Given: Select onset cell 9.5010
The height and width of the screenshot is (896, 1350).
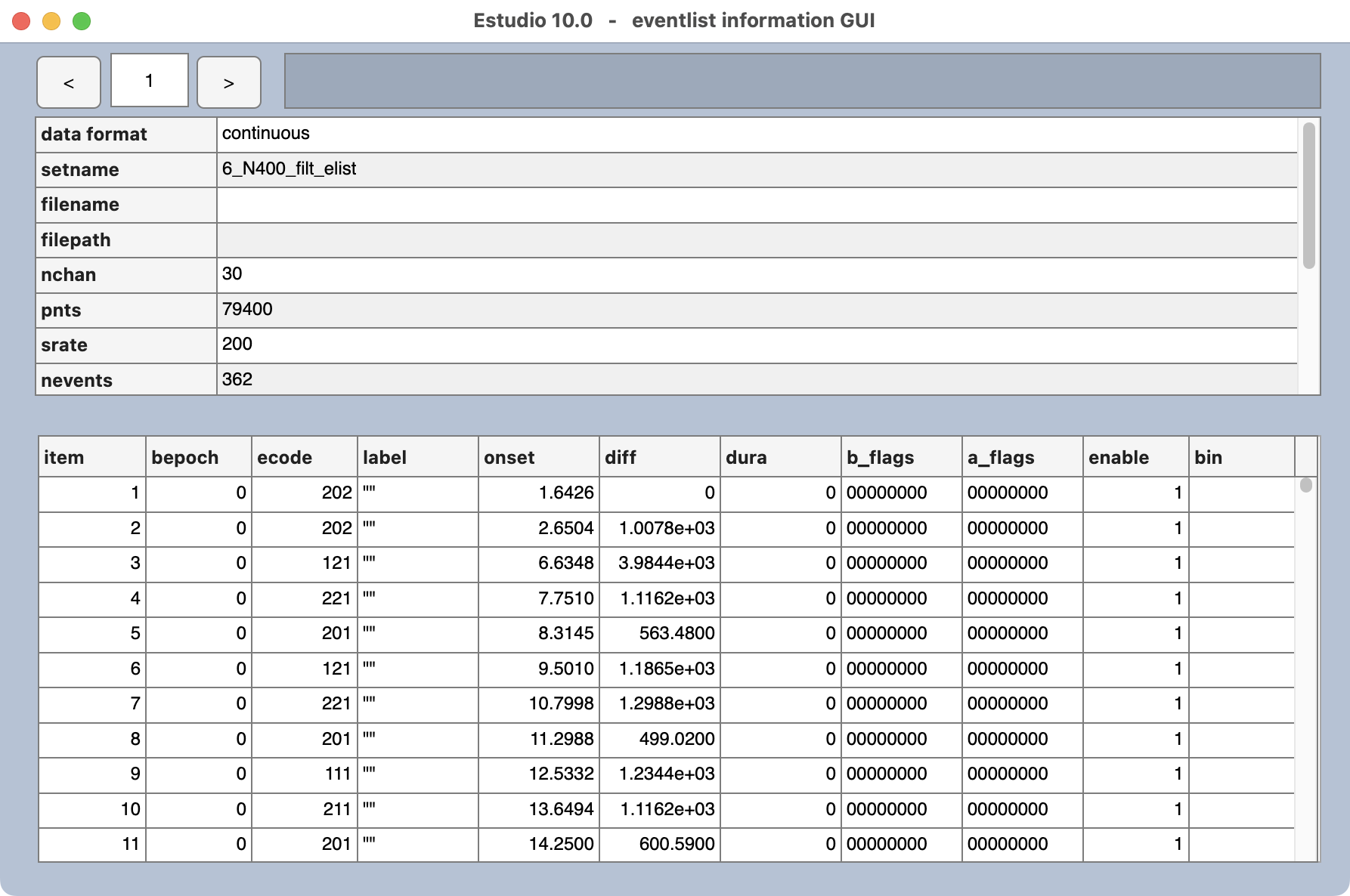Looking at the screenshot, I should click(x=539, y=670).
